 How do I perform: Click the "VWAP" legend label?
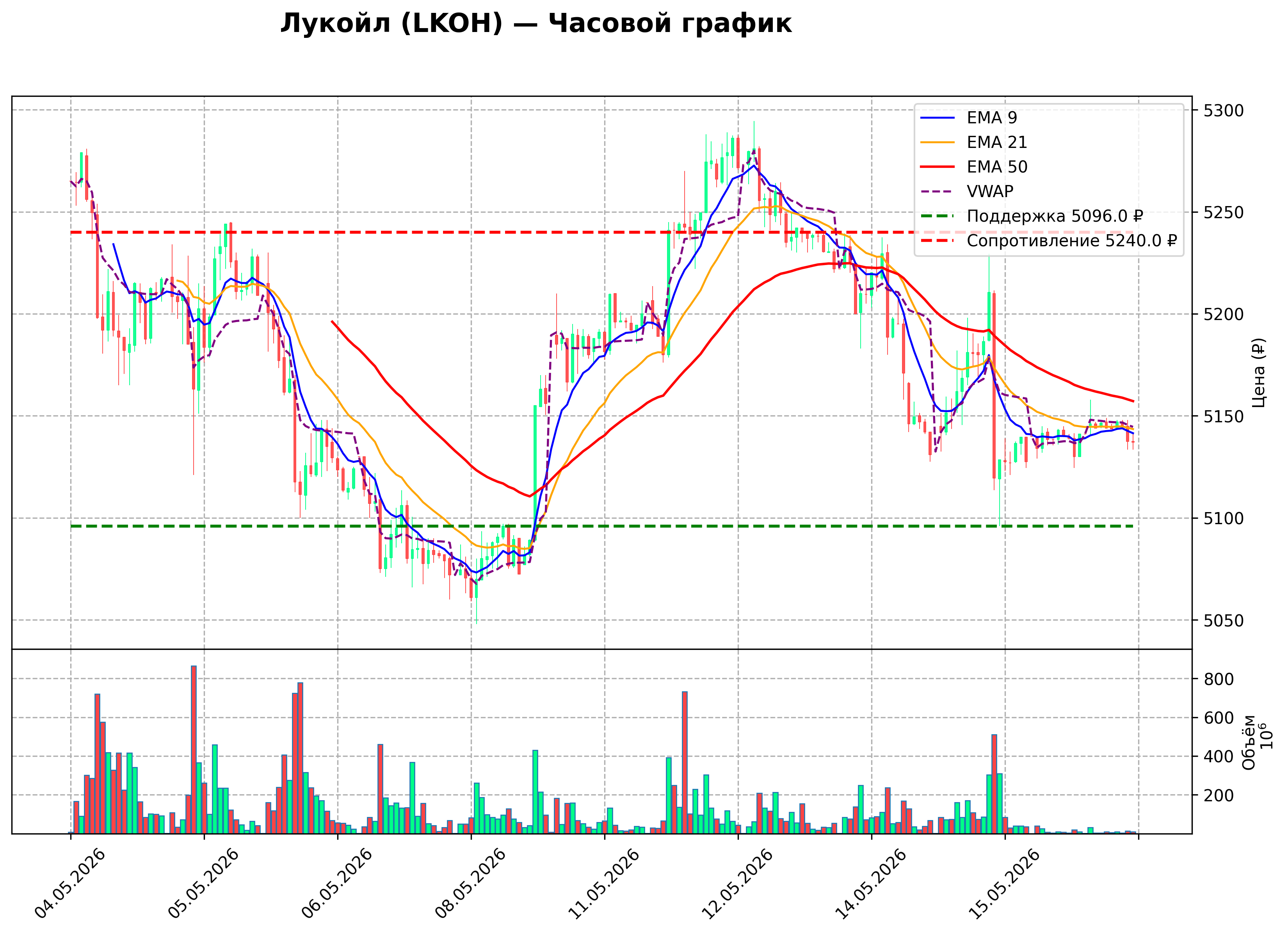(990, 191)
